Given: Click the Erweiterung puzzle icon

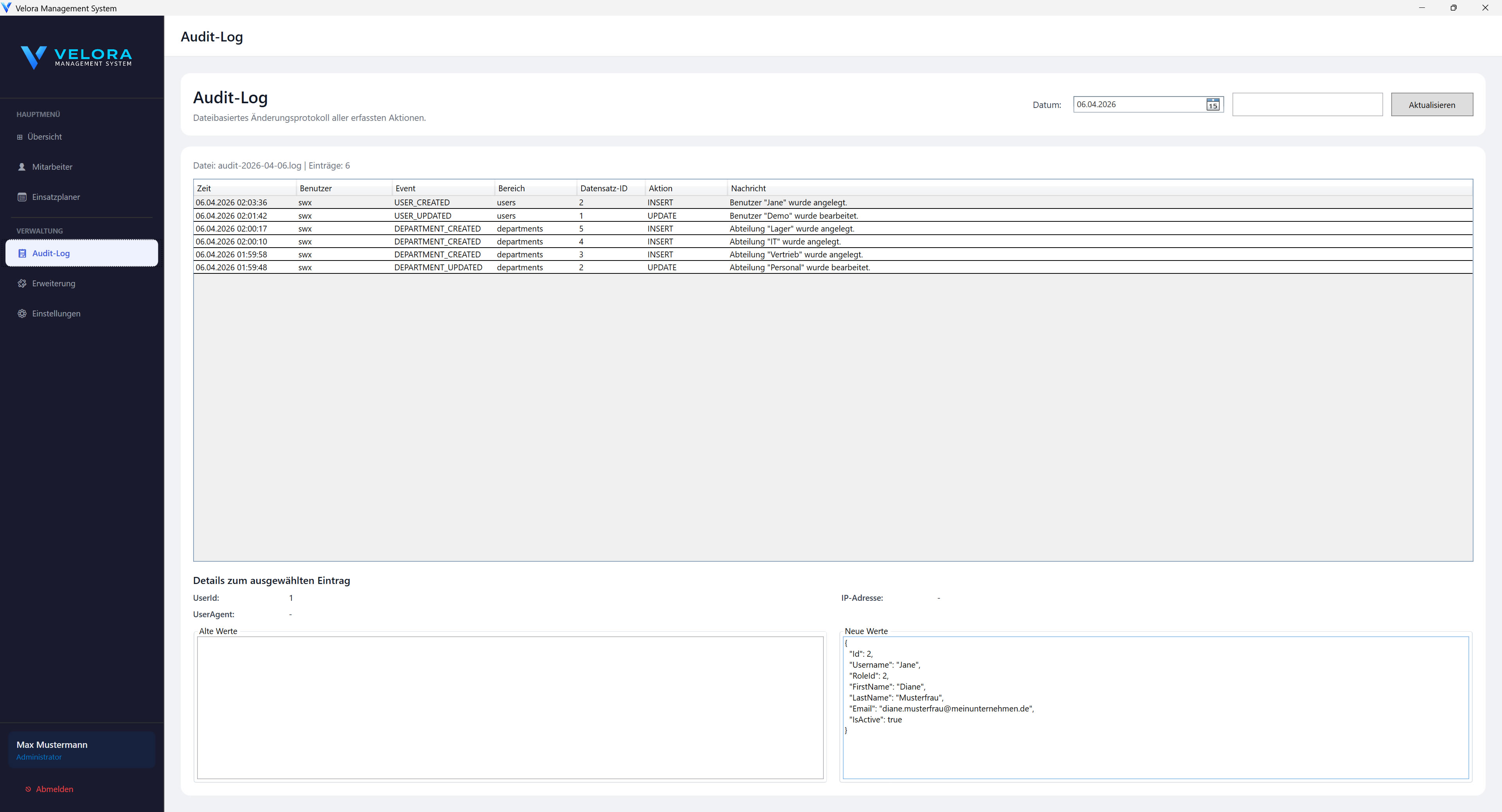Looking at the screenshot, I should pyautogui.click(x=22, y=283).
